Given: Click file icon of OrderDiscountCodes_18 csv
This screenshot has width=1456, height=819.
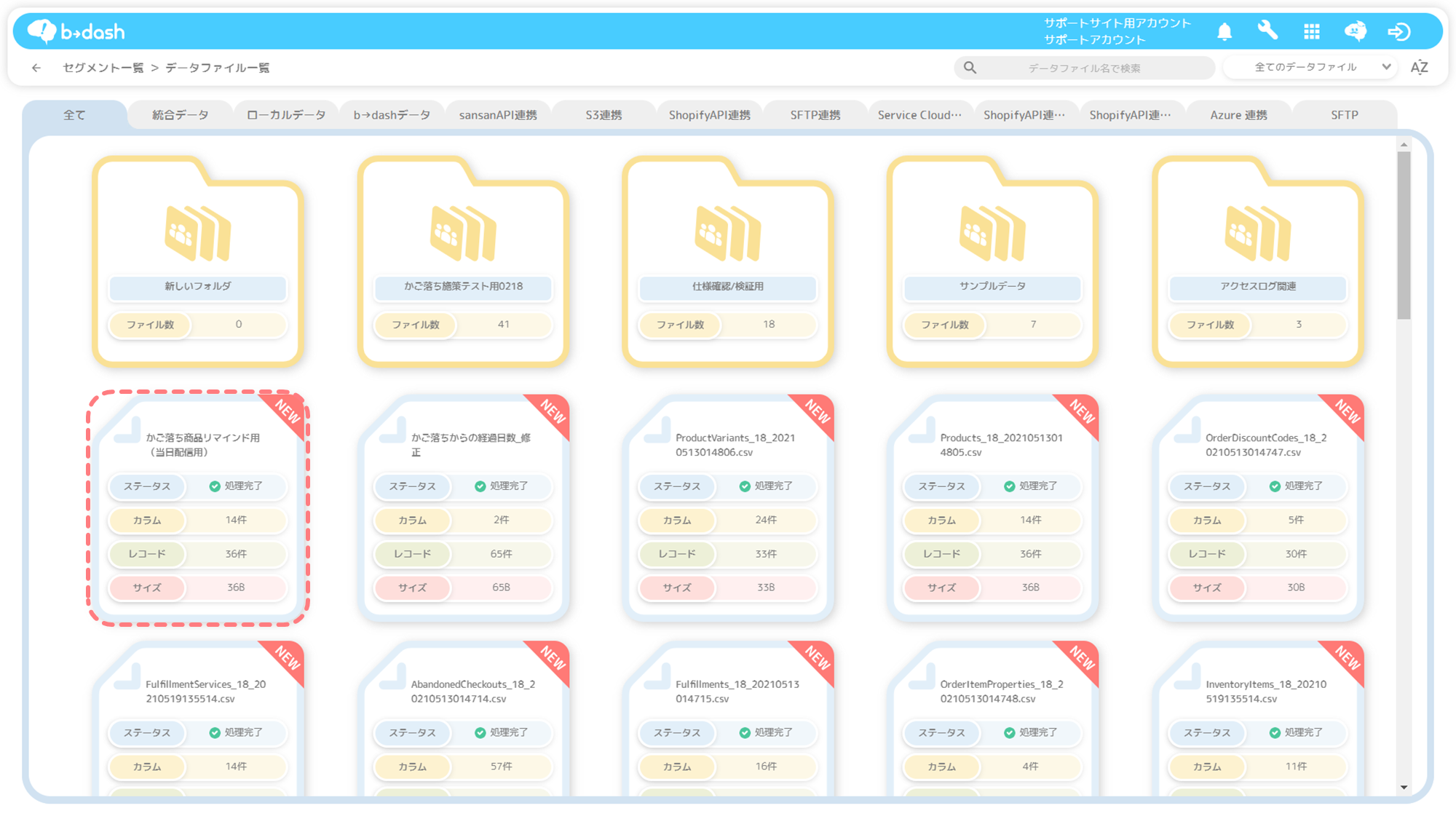Looking at the screenshot, I should tap(1187, 430).
